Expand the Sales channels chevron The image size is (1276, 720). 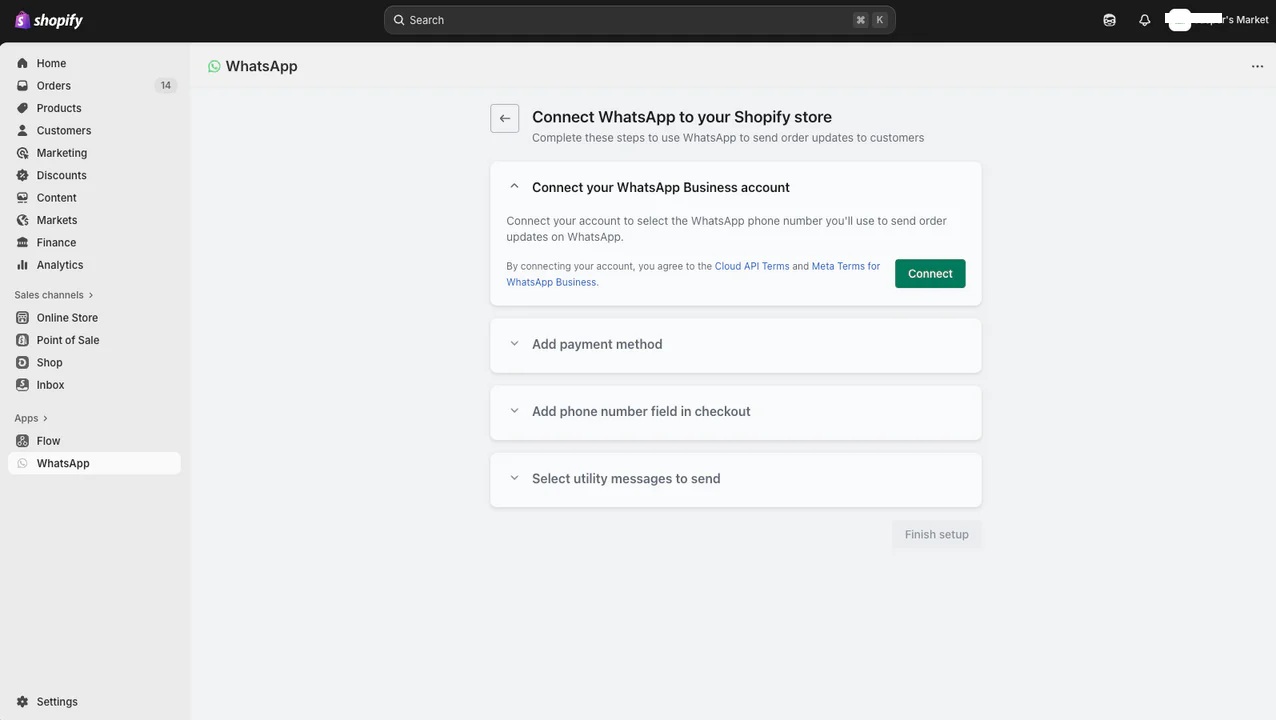pos(91,295)
